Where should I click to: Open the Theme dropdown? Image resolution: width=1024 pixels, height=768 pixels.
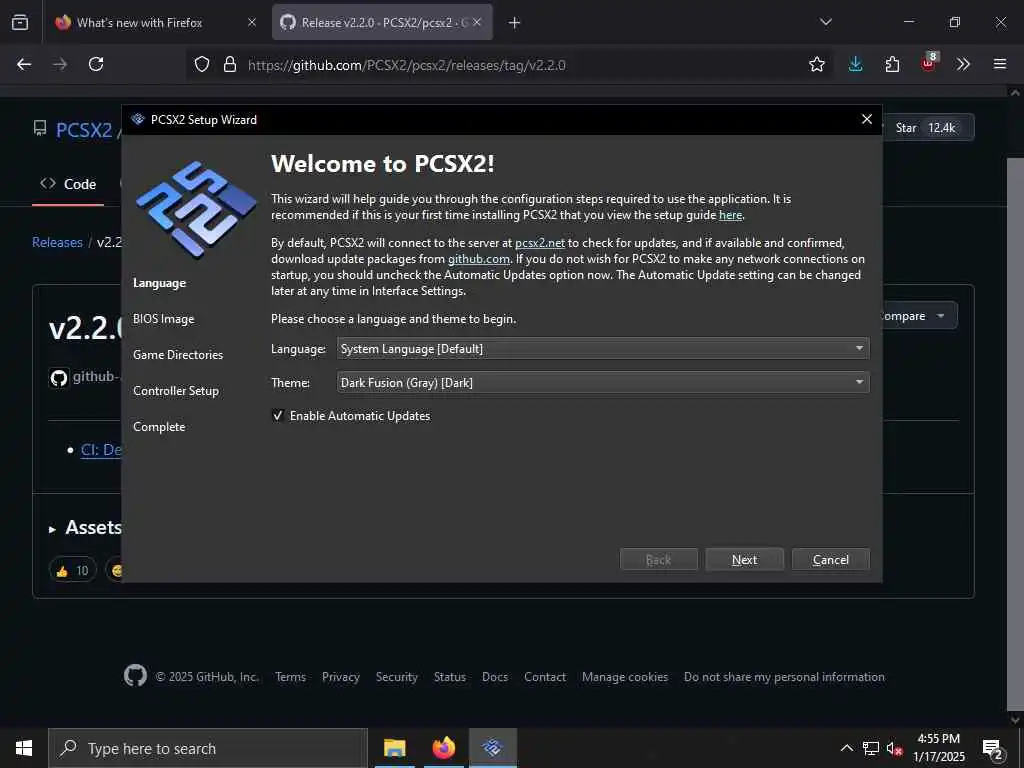click(603, 382)
